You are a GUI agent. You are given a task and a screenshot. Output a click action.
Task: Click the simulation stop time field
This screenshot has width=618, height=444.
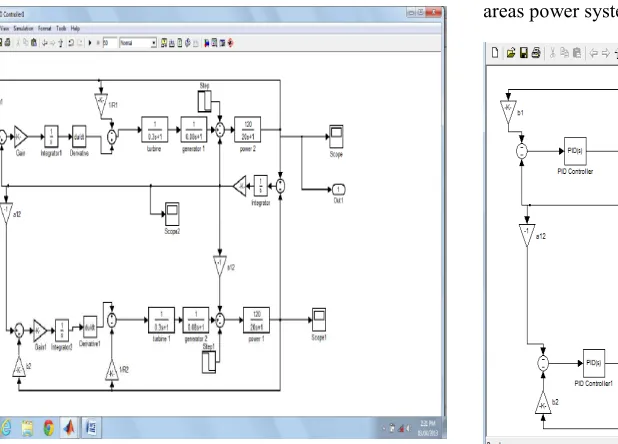click(x=110, y=43)
